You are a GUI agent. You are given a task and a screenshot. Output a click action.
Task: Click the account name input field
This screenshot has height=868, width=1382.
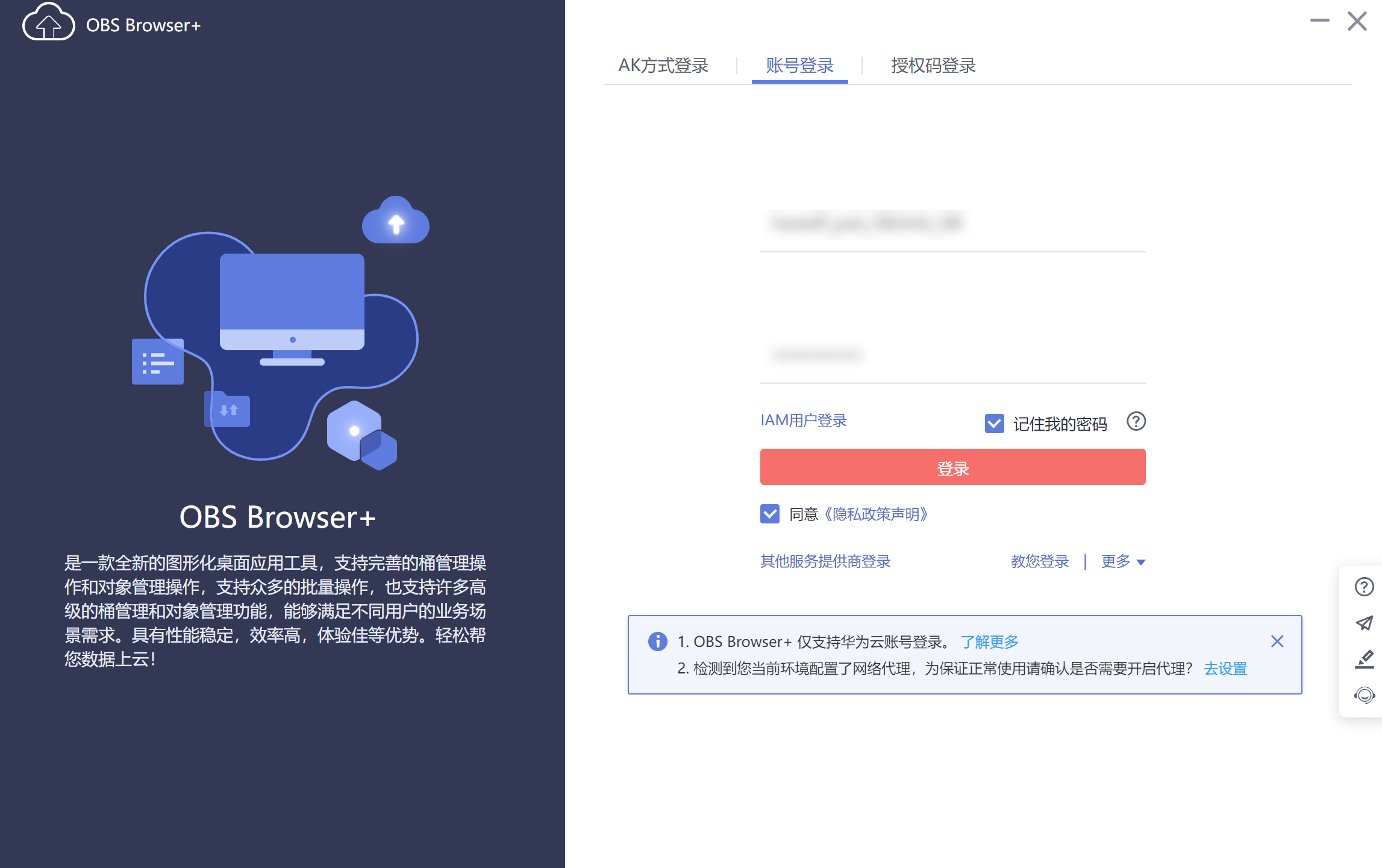pos(952,223)
